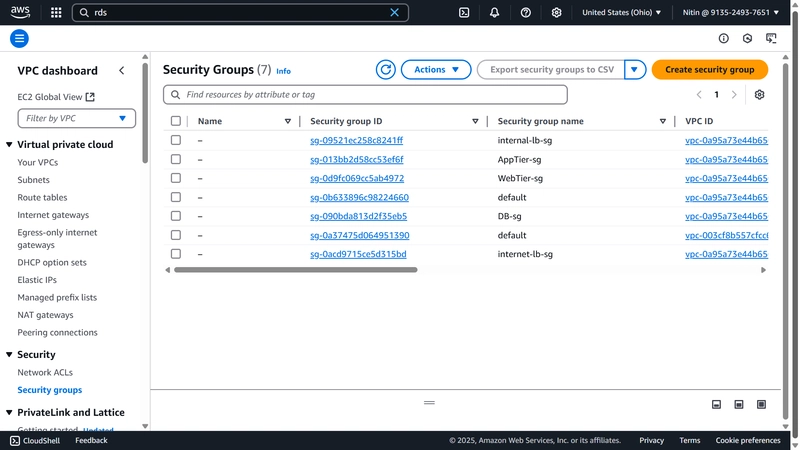Open the help question mark menu

pyautogui.click(x=526, y=12)
